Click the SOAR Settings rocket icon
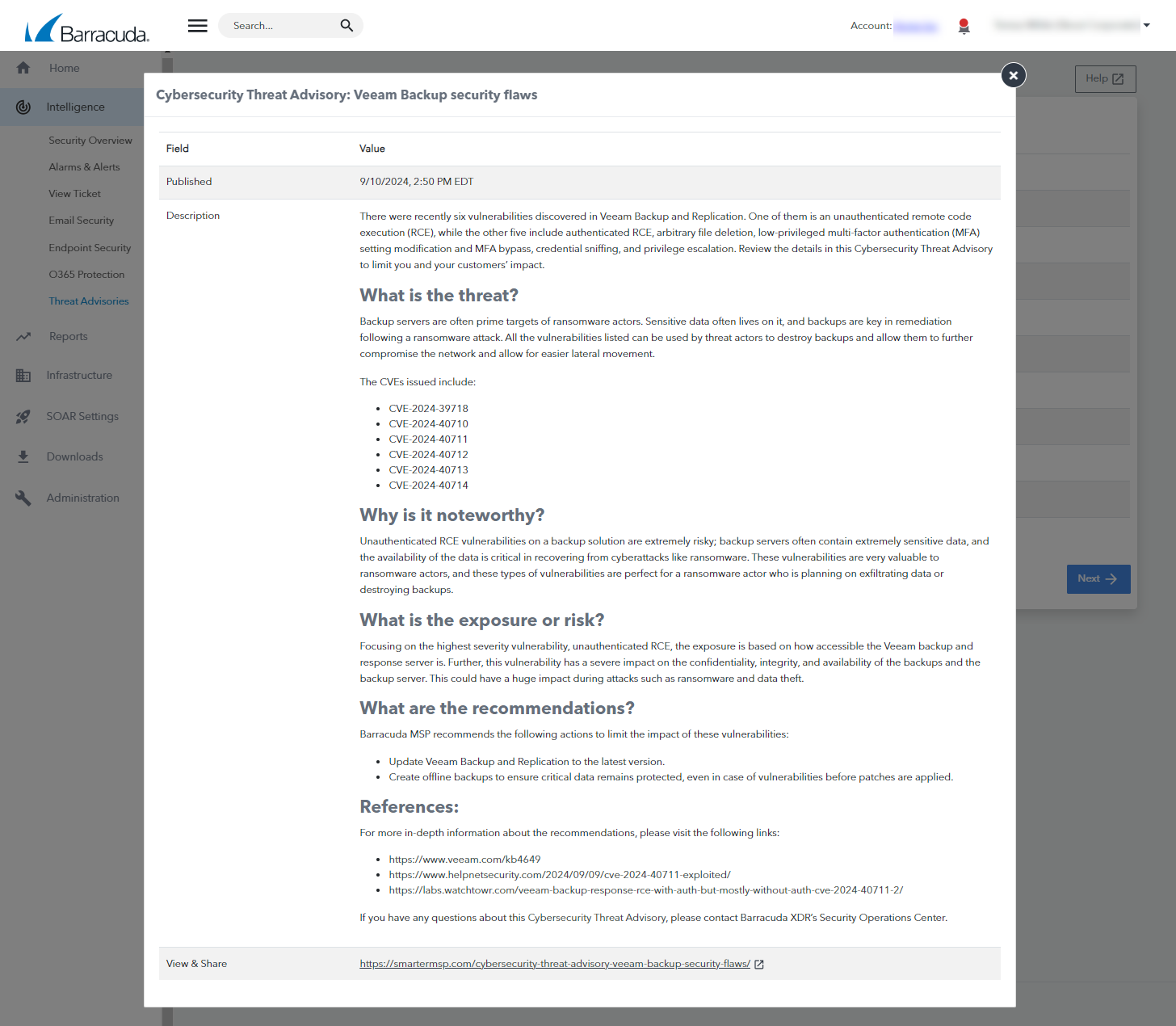The height and width of the screenshot is (1026, 1176). click(x=23, y=416)
